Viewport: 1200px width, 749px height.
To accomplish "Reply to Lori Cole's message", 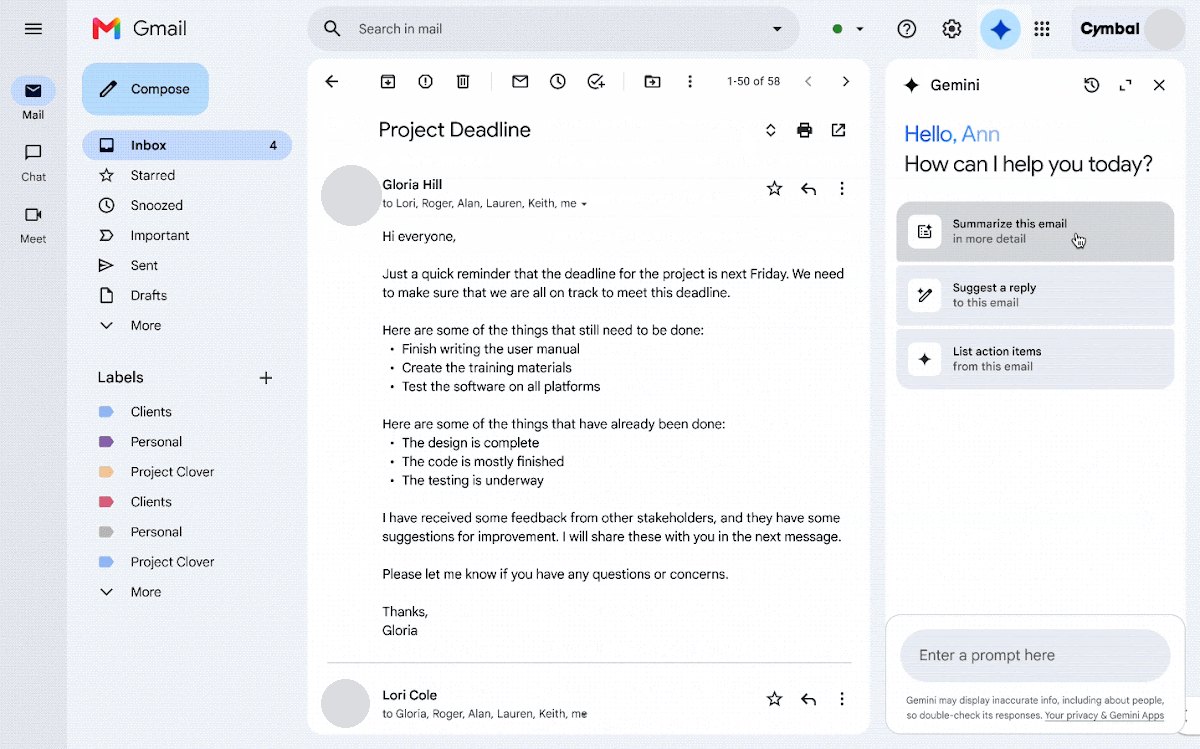I will 809,699.
